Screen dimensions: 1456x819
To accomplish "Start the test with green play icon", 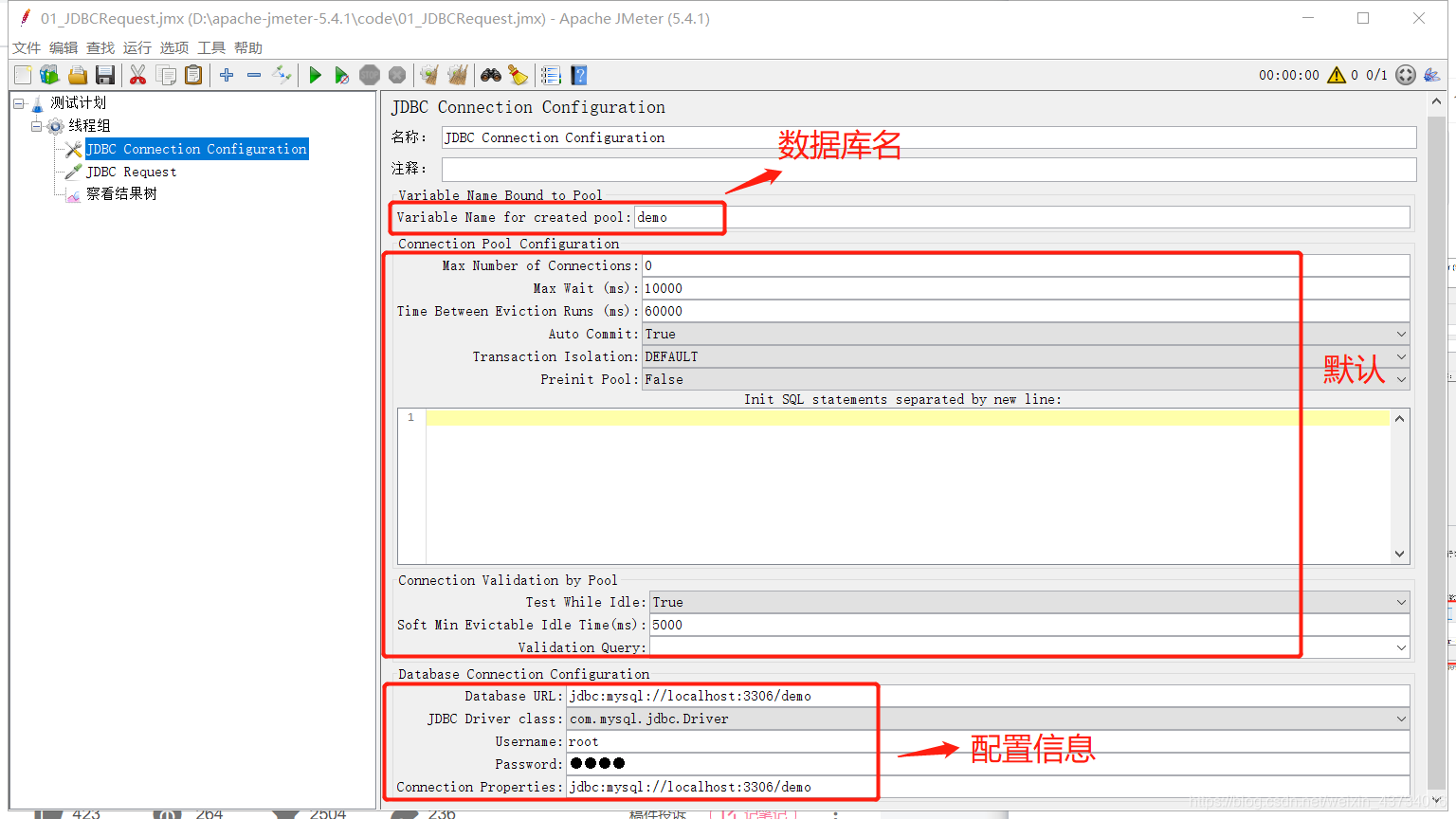I will (x=315, y=75).
